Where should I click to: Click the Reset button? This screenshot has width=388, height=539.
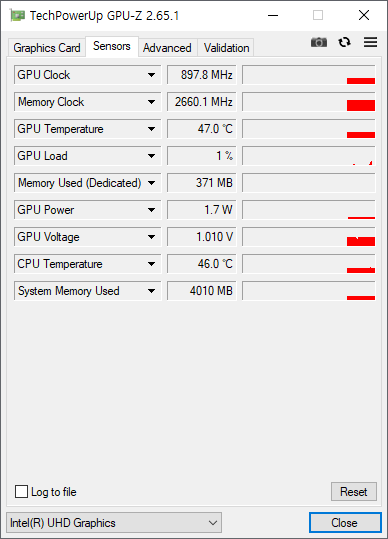click(x=354, y=492)
